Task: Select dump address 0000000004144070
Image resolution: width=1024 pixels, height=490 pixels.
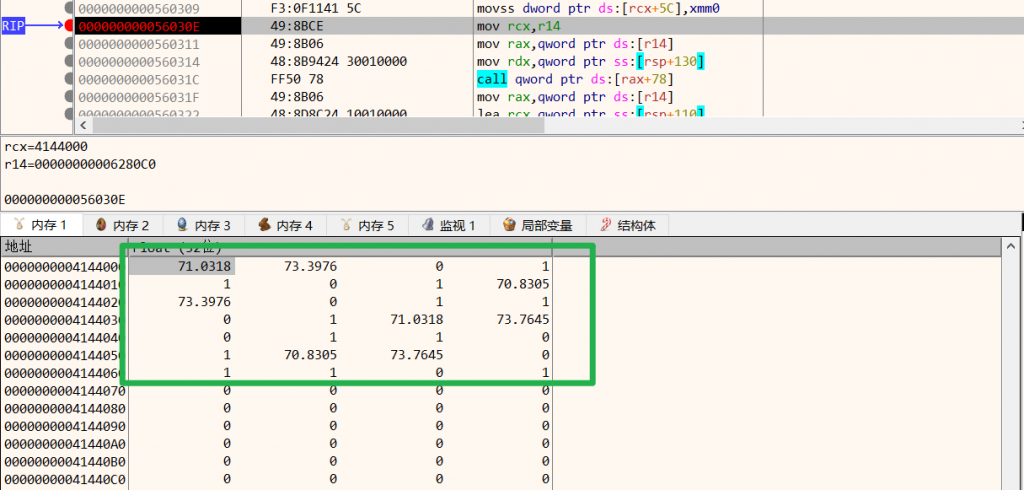Action: [x=65, y=391]
